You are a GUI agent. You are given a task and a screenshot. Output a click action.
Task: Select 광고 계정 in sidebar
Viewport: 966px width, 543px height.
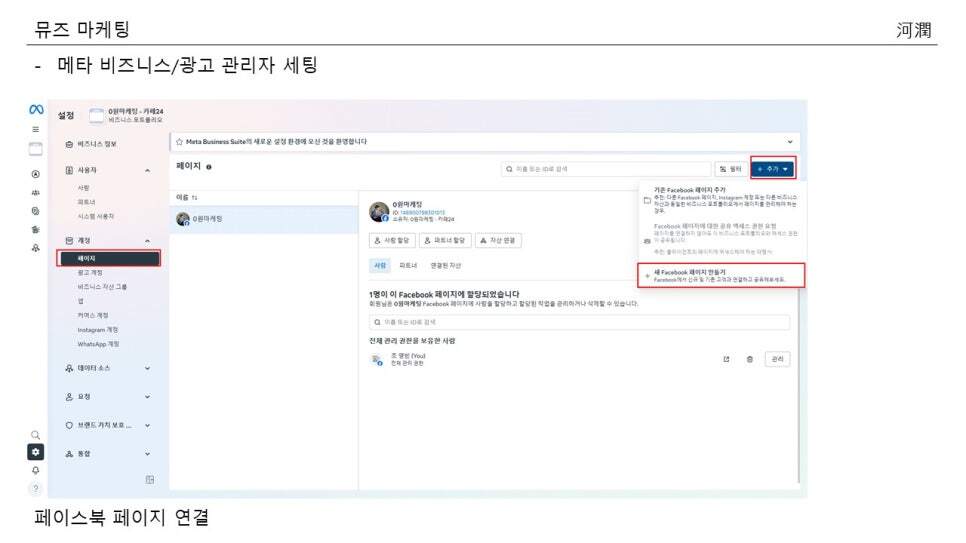[90, 272]
